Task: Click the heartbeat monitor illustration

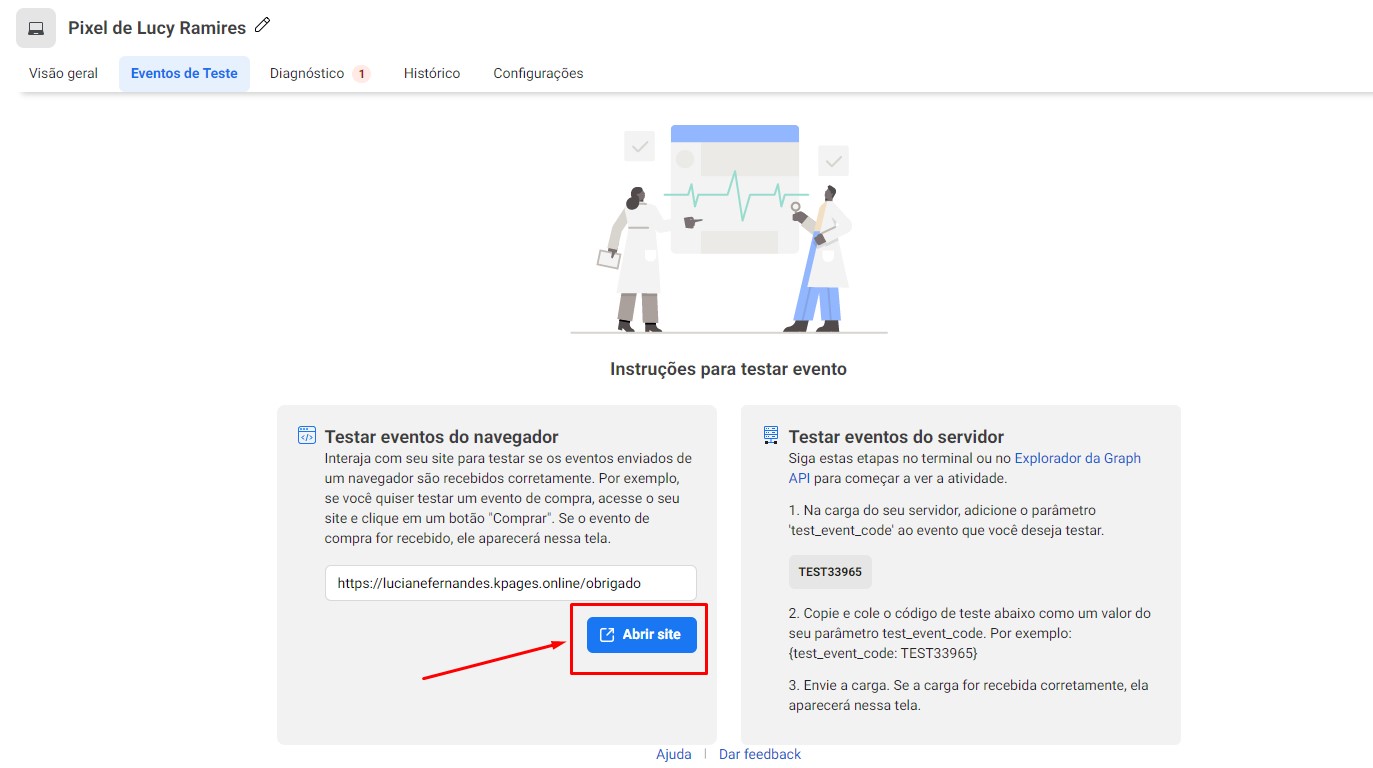Action: point(735,190)
